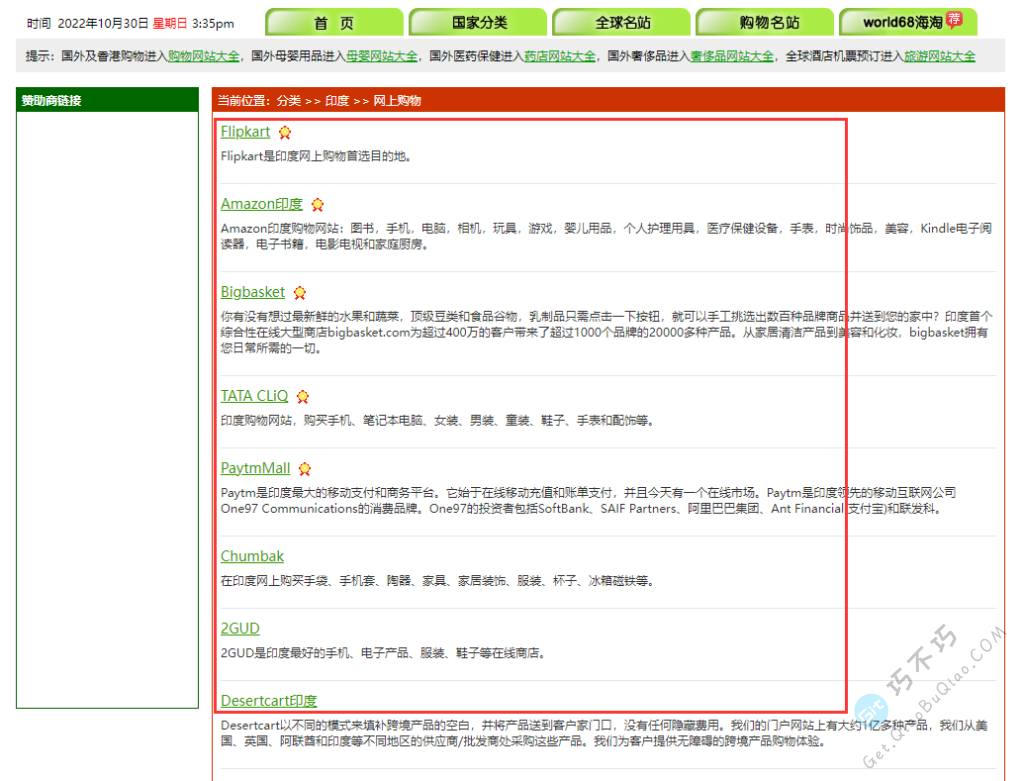Open the Flipkart site link

[245, 132]
